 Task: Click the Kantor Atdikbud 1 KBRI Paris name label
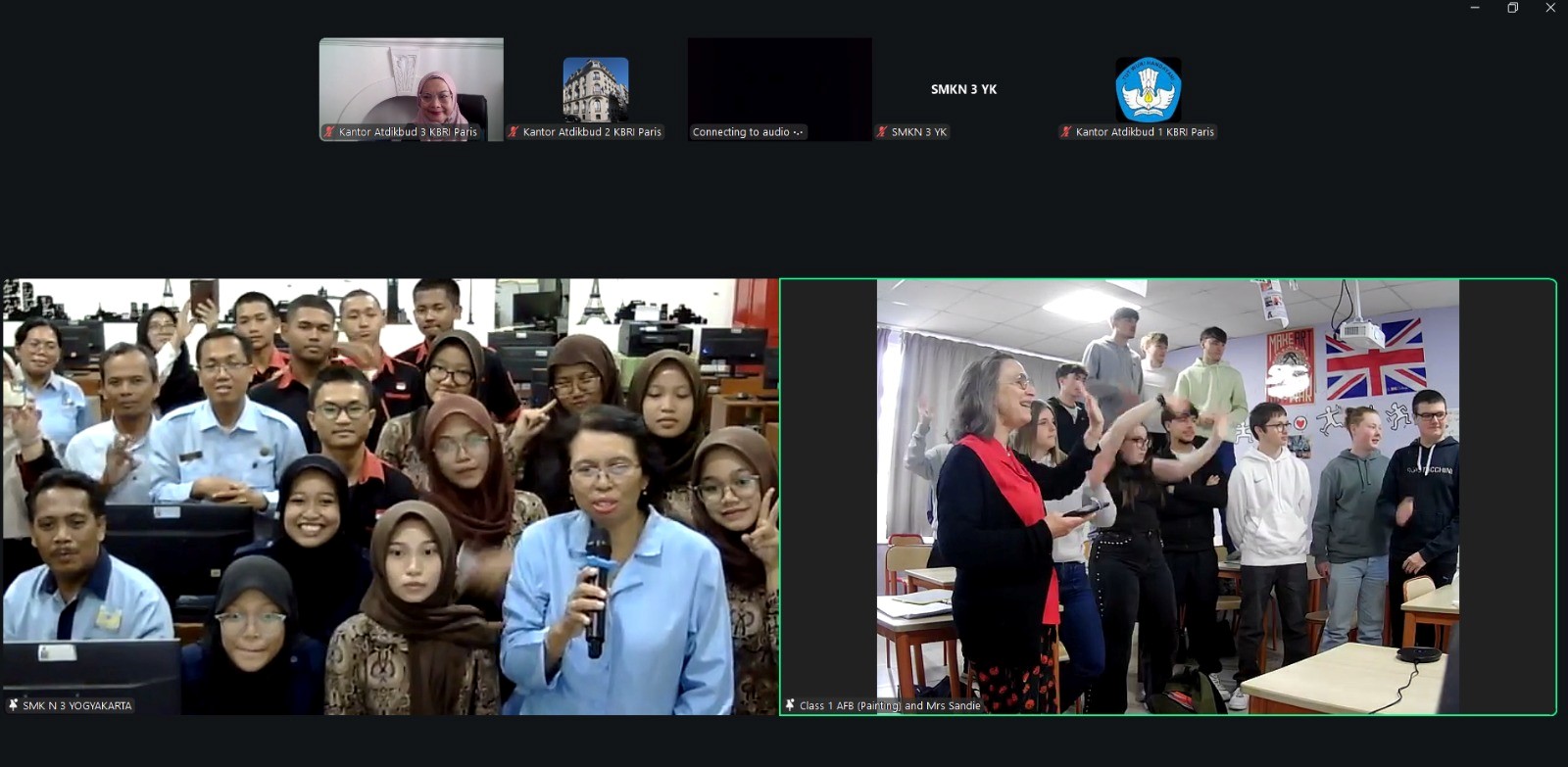1145,132
